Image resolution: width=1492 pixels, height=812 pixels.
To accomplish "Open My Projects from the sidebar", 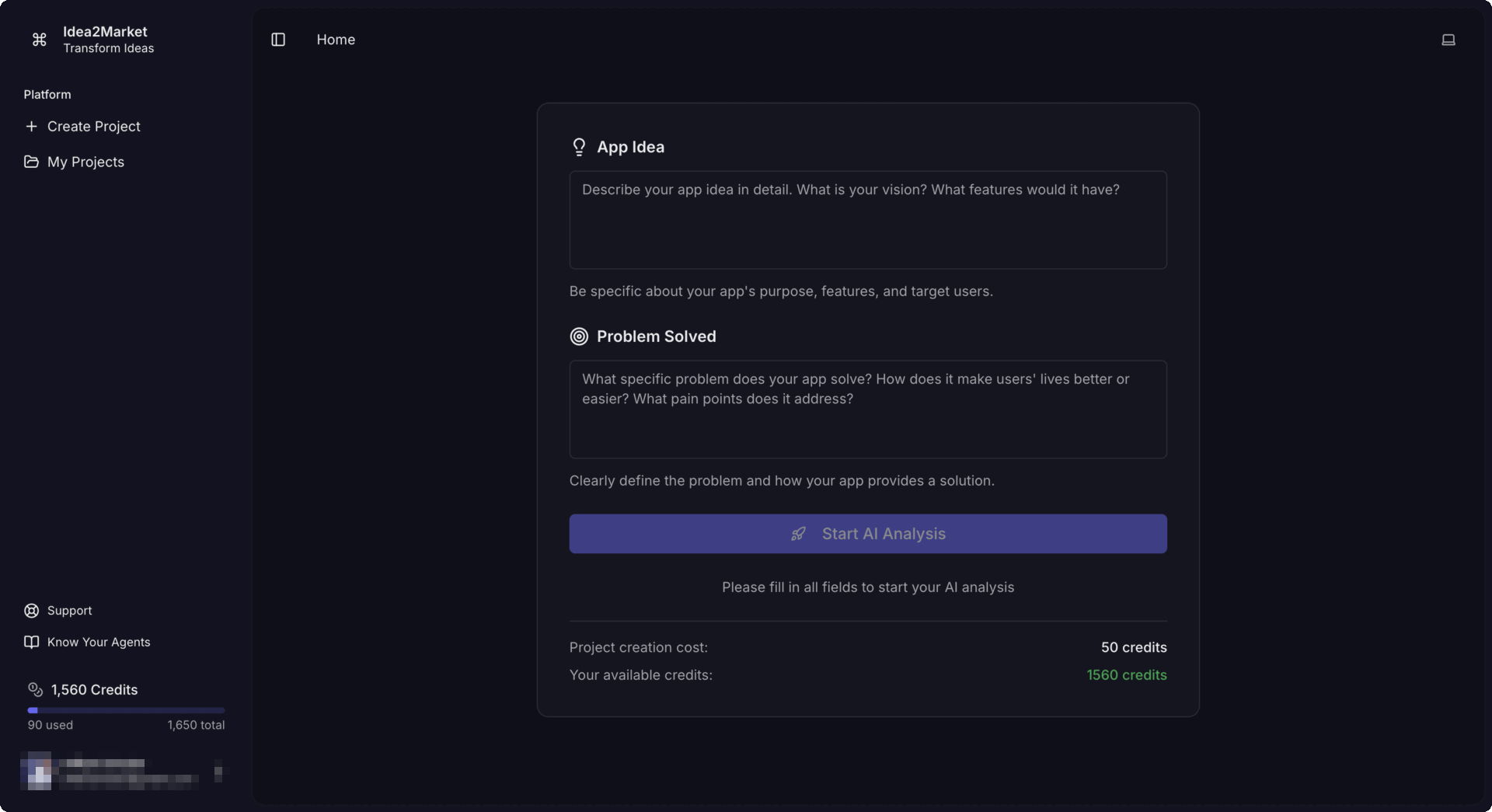I will (x=85, y=162).
